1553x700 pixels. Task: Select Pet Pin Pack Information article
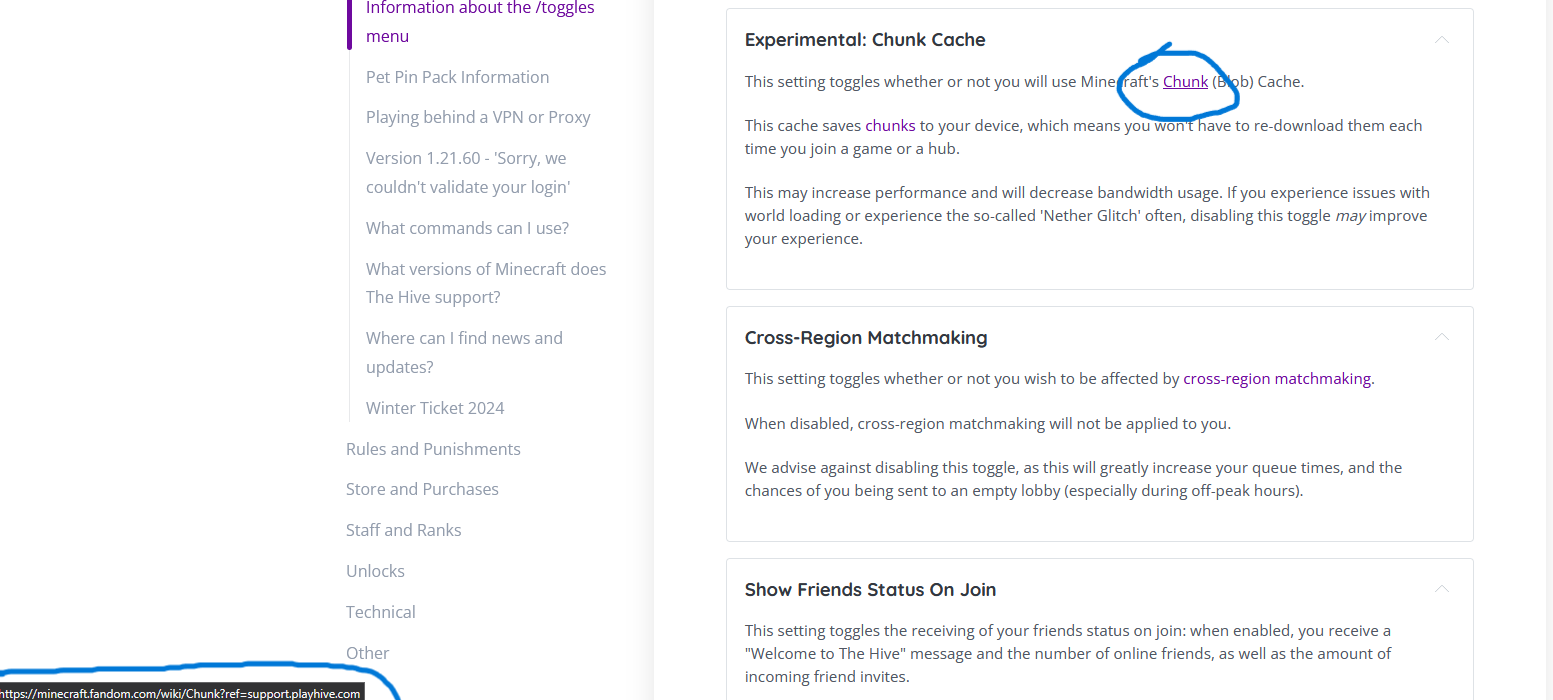(457, 77)
